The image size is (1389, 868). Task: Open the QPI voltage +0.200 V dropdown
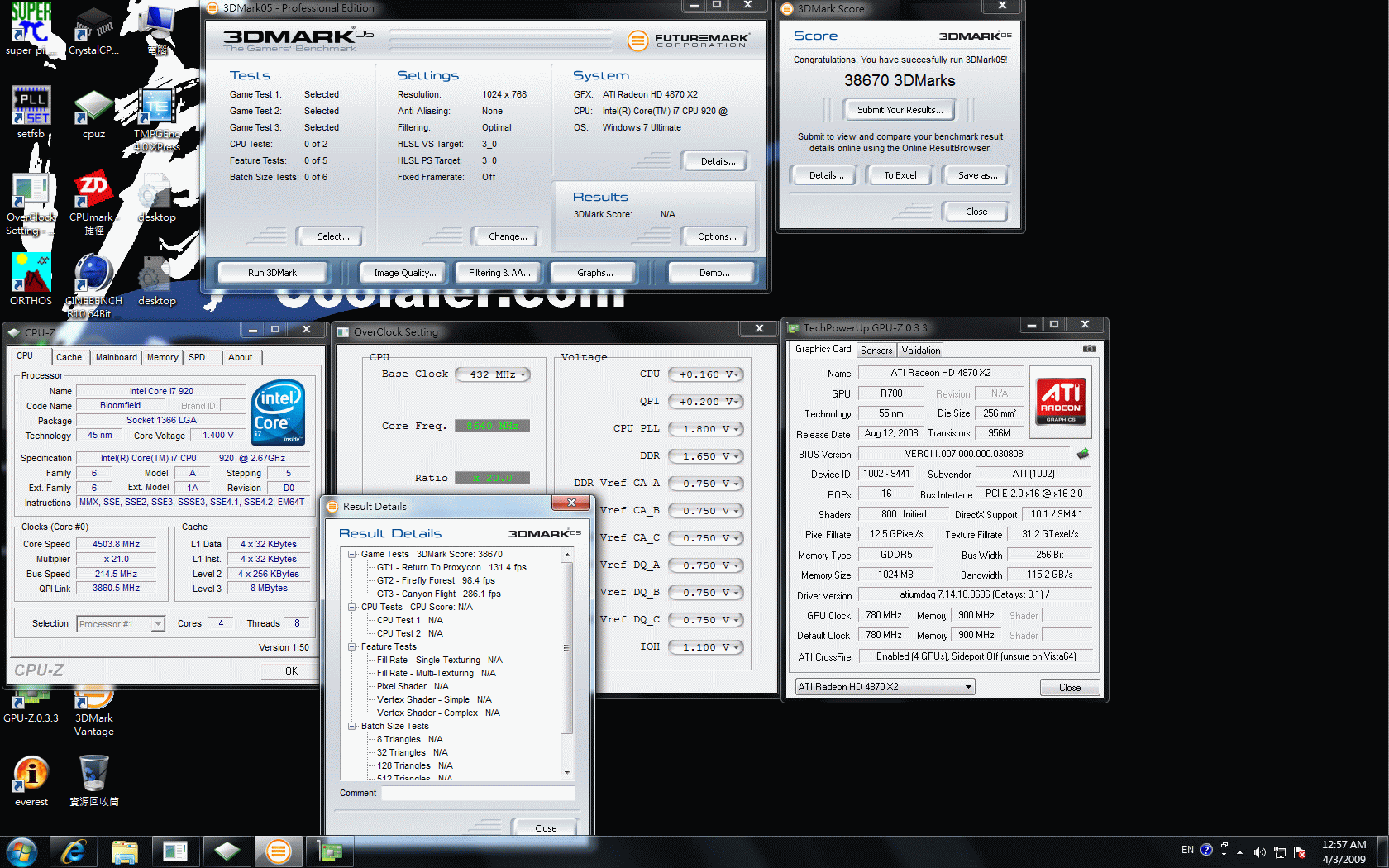point(705,402)
